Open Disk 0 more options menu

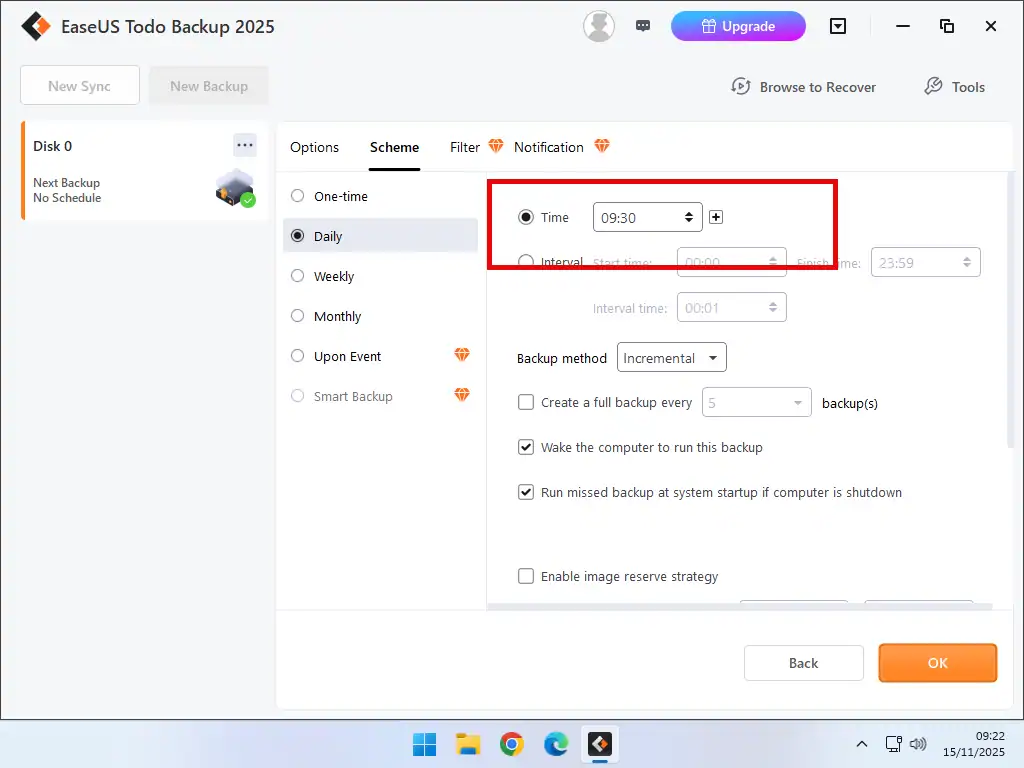click(x=245, y=145)
